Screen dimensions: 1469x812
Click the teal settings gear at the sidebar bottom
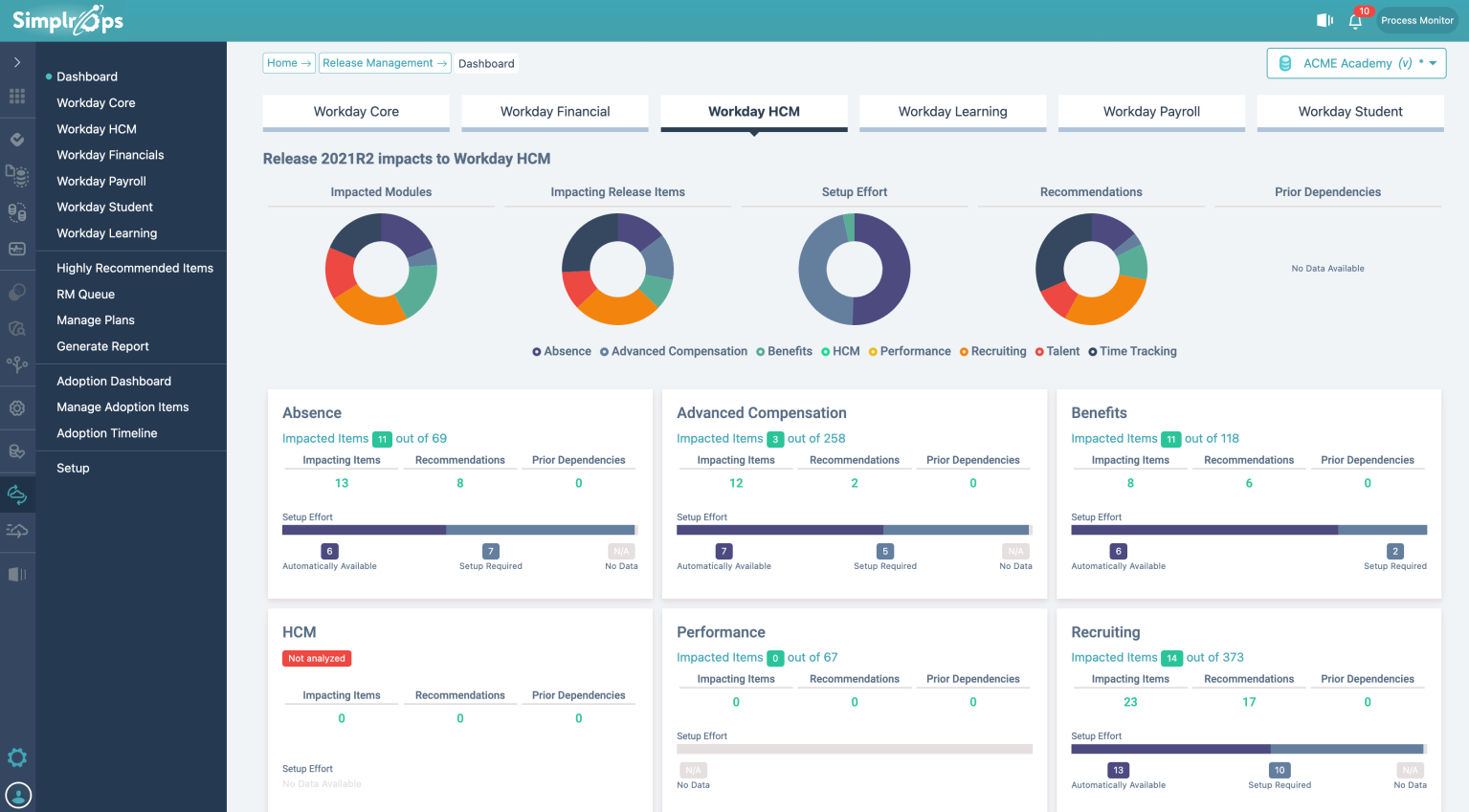(17, 758)
